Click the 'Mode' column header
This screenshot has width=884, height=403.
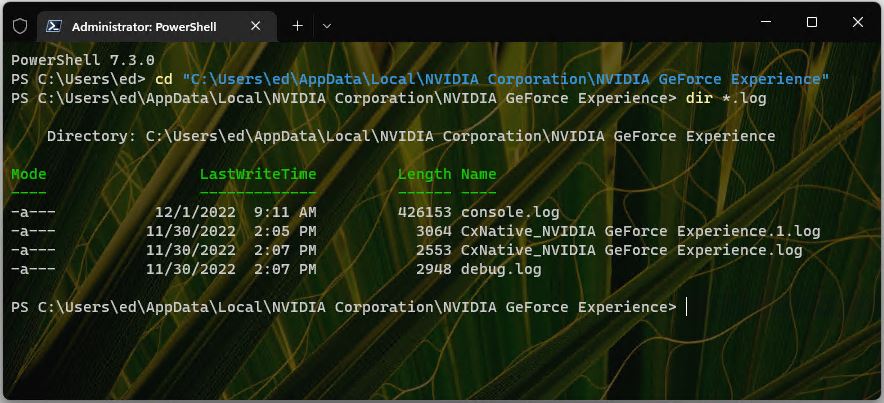[x=29, y=174]
